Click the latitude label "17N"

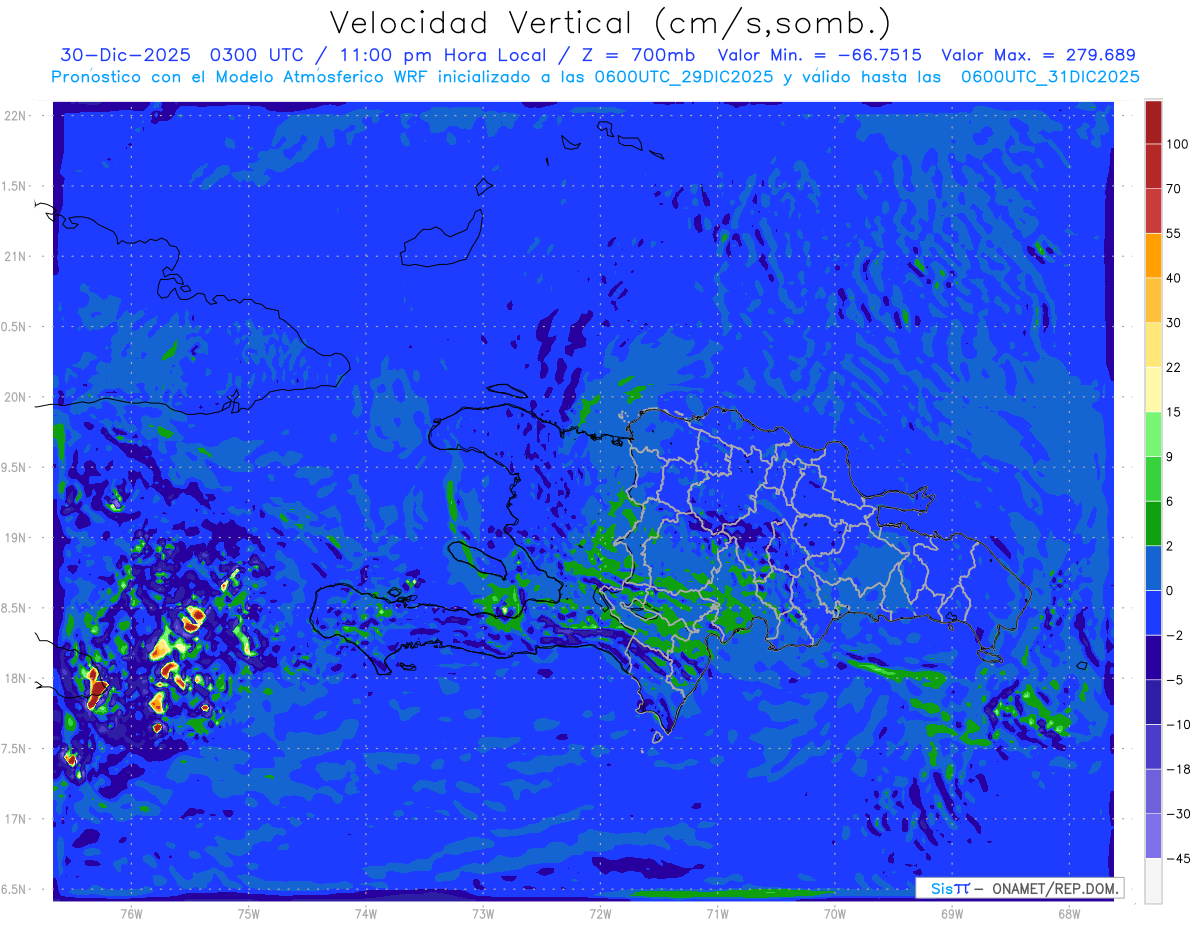click(16, 820)
